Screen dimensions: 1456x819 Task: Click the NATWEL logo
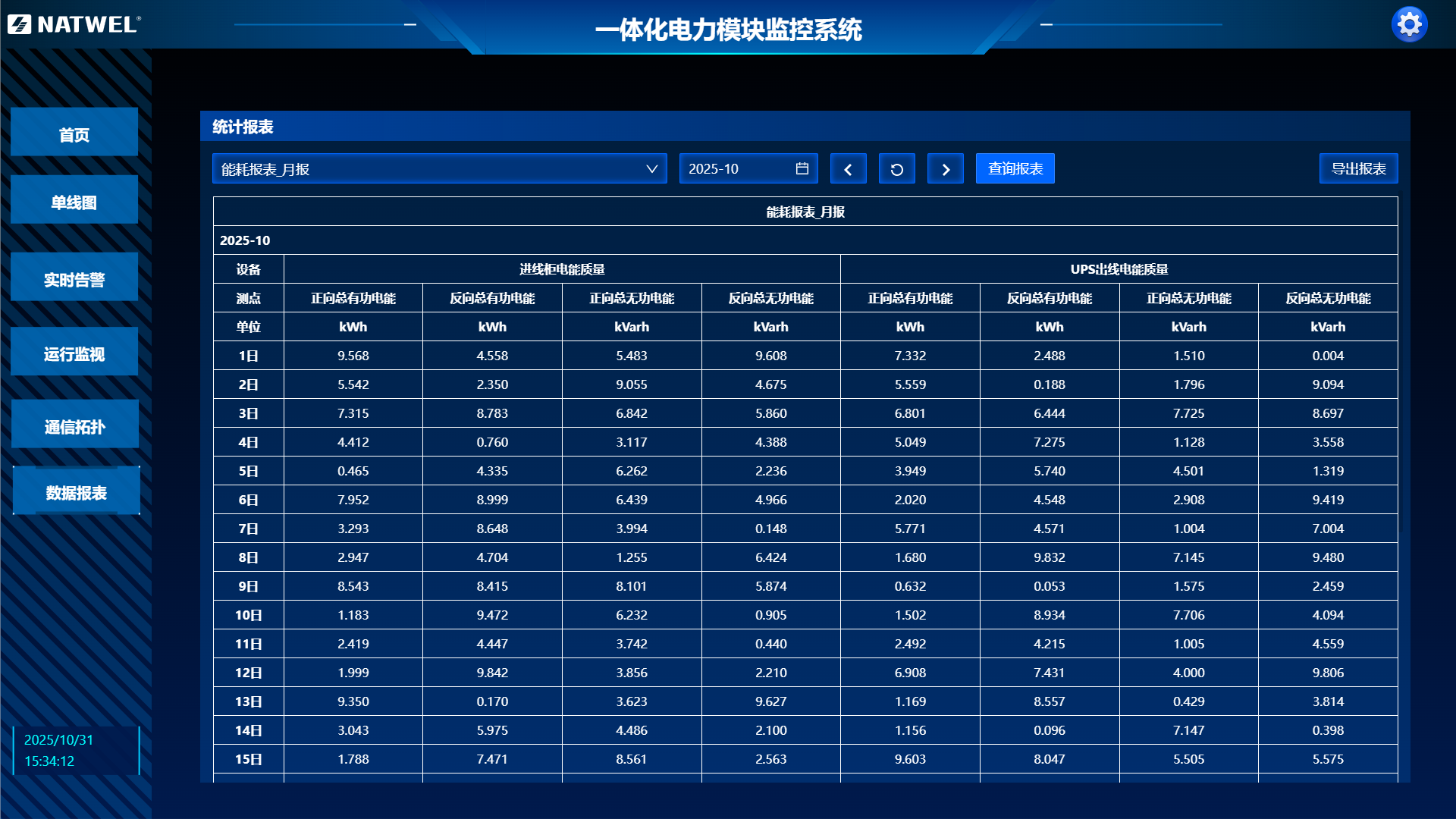[74, 24]
